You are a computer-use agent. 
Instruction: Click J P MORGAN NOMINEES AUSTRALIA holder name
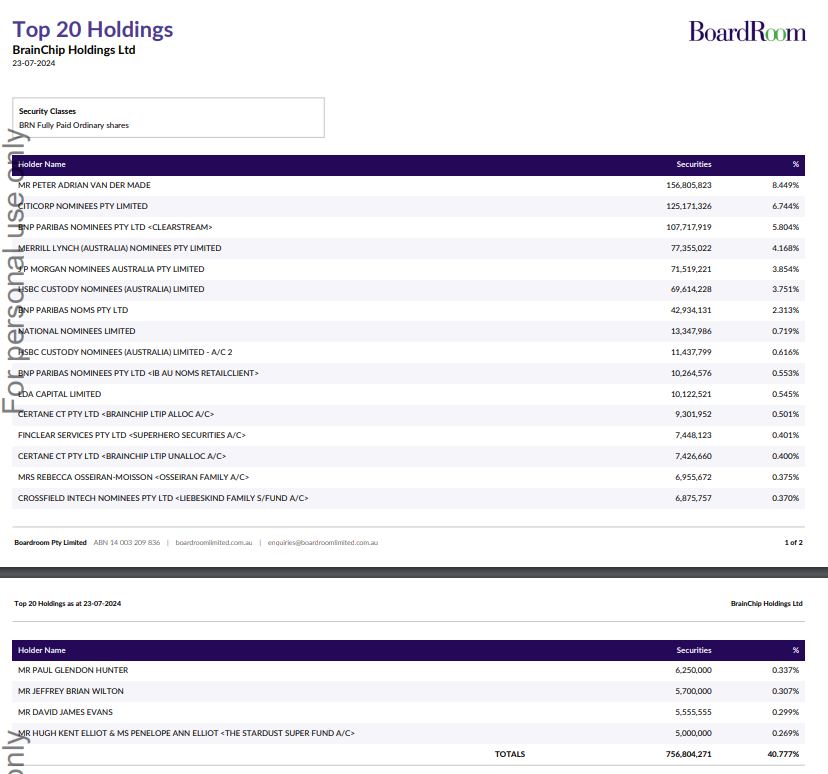111,269
